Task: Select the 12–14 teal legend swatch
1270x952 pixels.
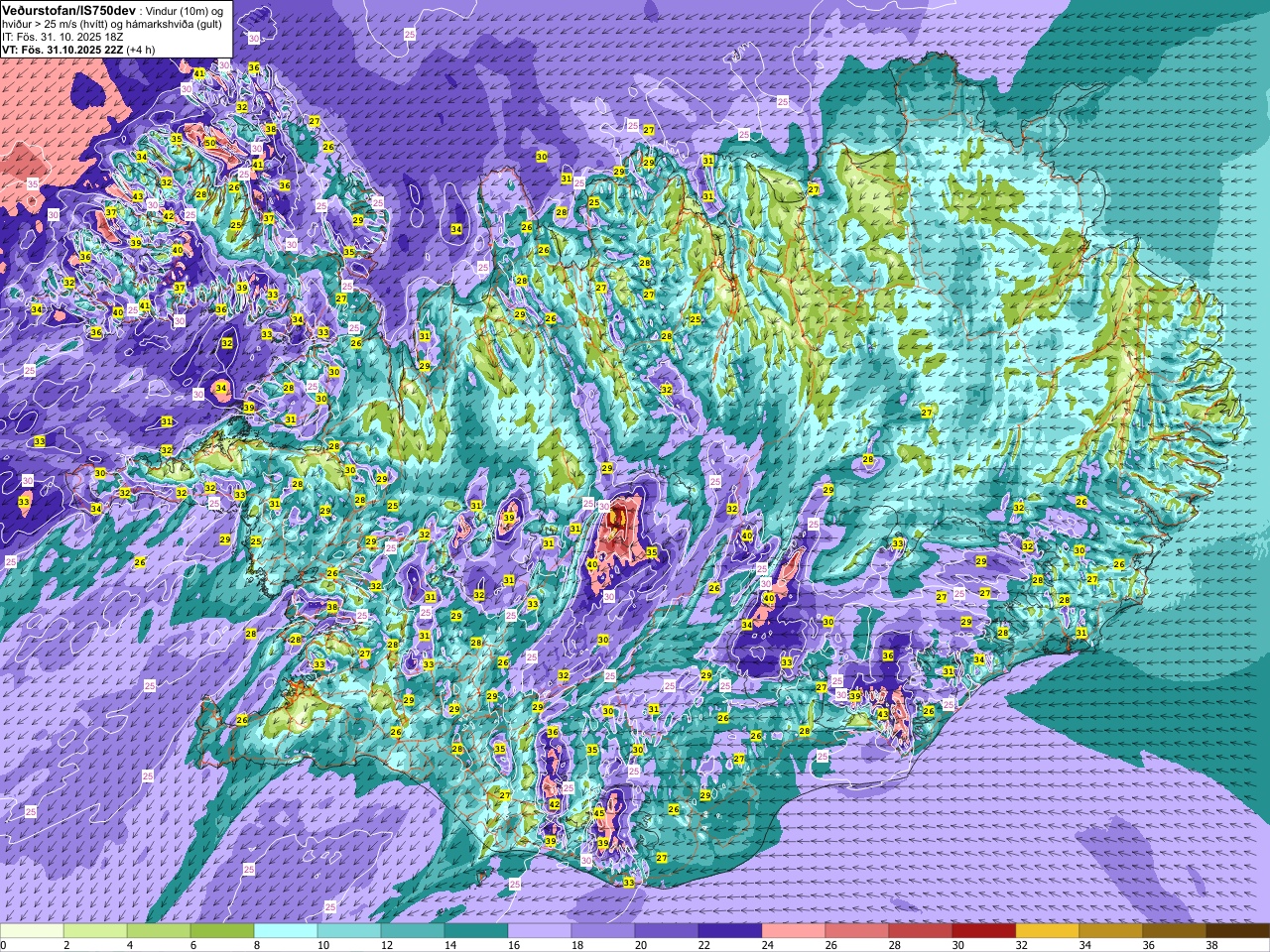Action: pos(413,931)
